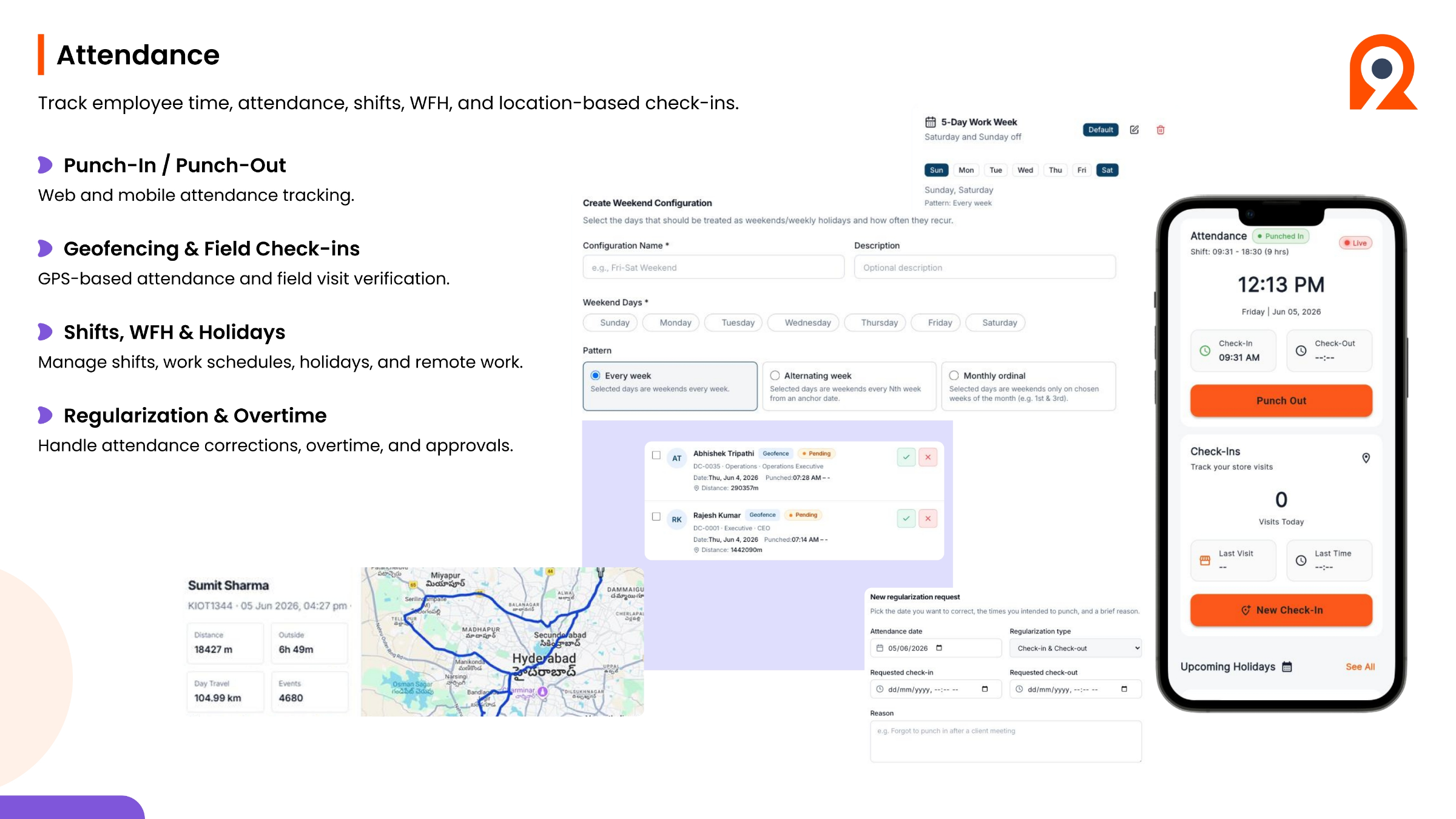The height and width of the screenshot is (819, 1456).
Task: Click the Mon tab in 5-Day Work Week
Action: point(966,170)
